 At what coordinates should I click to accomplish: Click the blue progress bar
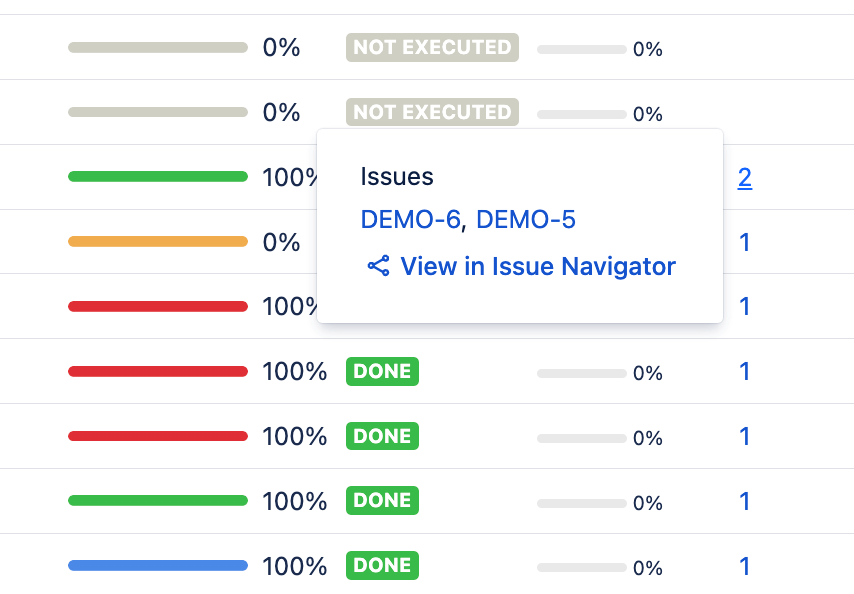158,565
